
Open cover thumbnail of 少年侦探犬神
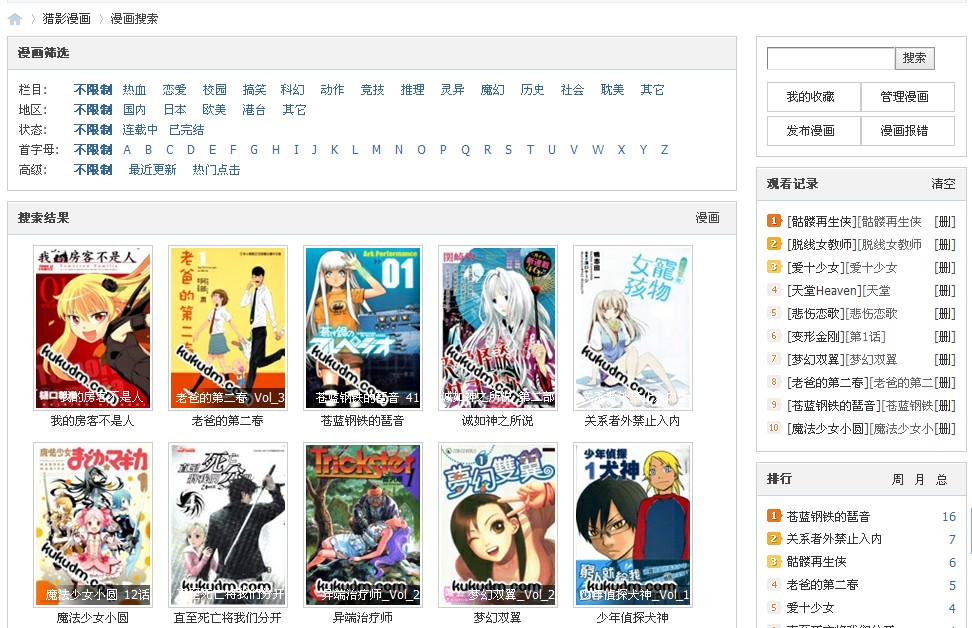(633, 524)
